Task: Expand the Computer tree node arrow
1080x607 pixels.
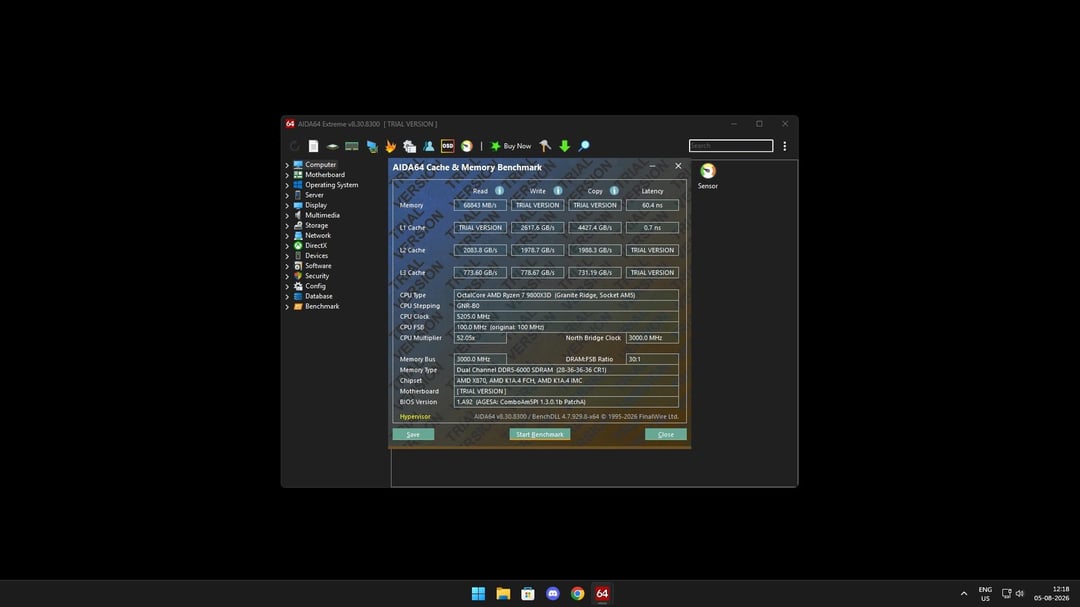Action: (x=287, y=165)
